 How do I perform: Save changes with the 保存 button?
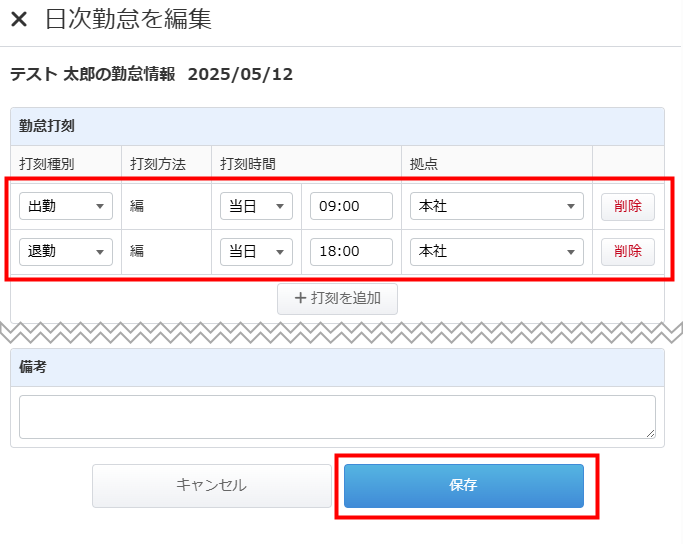(464, 486)
